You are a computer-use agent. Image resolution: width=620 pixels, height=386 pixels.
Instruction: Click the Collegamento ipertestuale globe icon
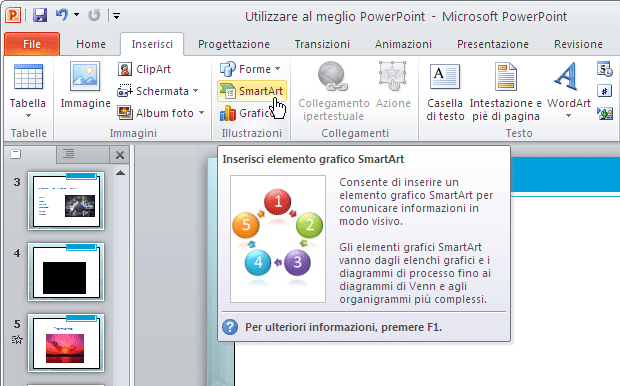[x=333, y=76]
